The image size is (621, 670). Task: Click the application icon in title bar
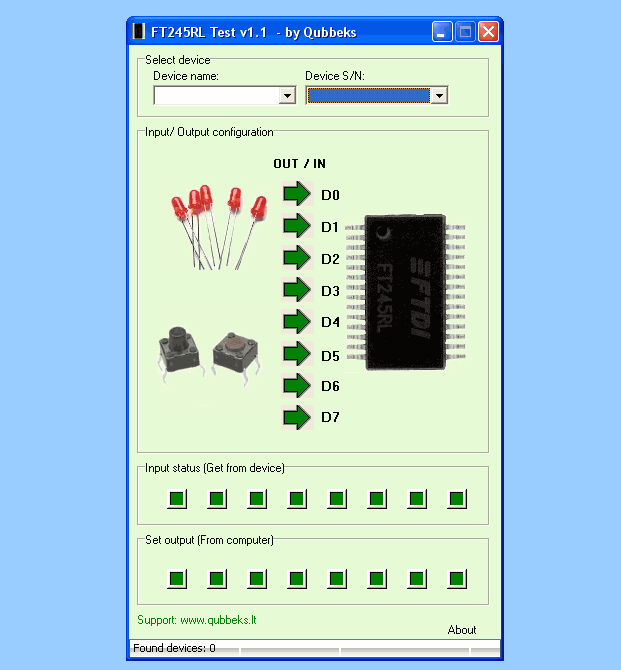(x=138, y=32)
